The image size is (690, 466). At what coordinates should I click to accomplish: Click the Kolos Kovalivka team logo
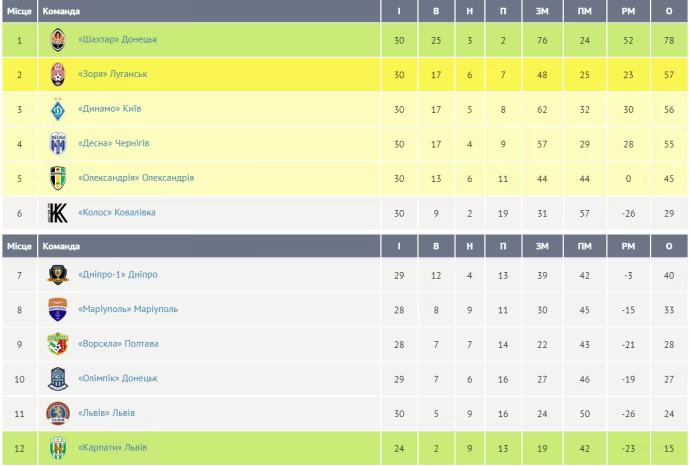[58, 213]
